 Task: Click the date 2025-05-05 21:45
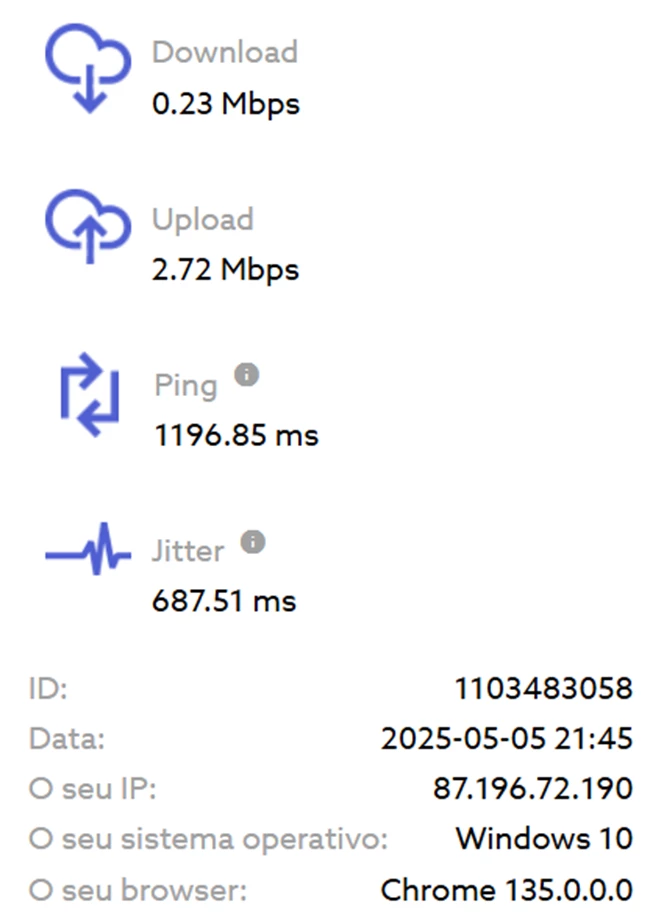(x=506, y=739)
